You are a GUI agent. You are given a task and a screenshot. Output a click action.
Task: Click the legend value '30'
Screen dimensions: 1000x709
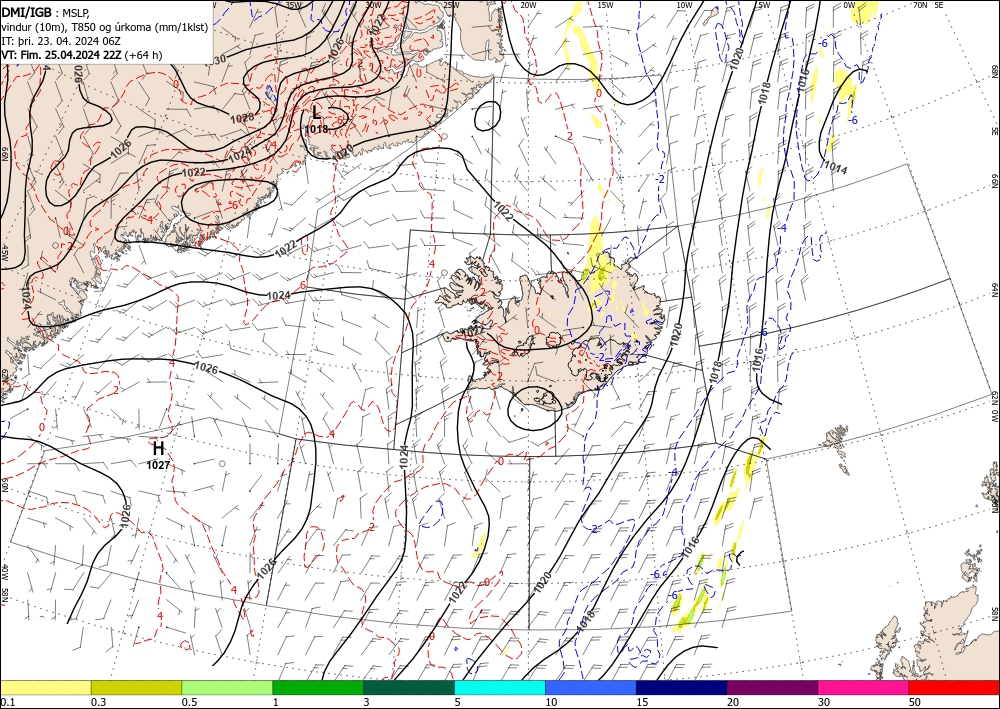[x=824, y=702]
